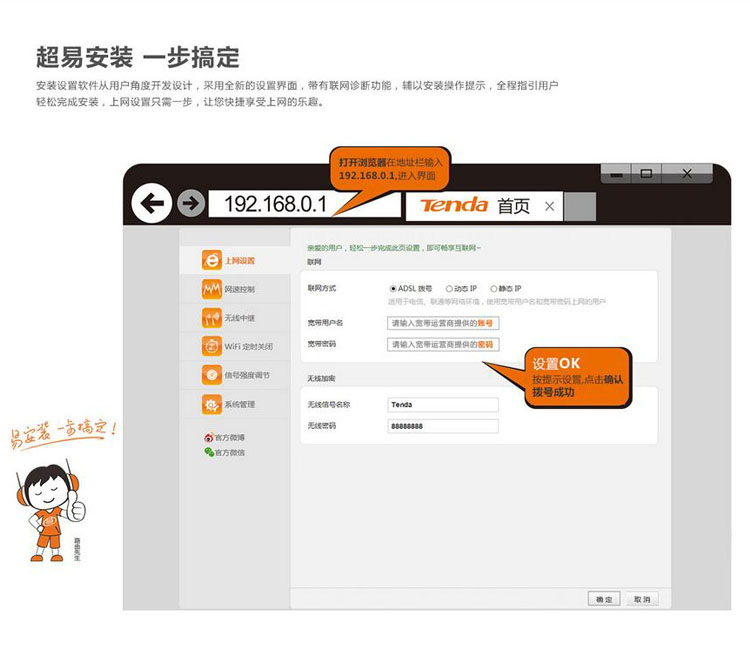Select the 信号强度调节 signal strength icon
Image resolution: width=750 pixels, height=663 pixels.
coord(211,375)
